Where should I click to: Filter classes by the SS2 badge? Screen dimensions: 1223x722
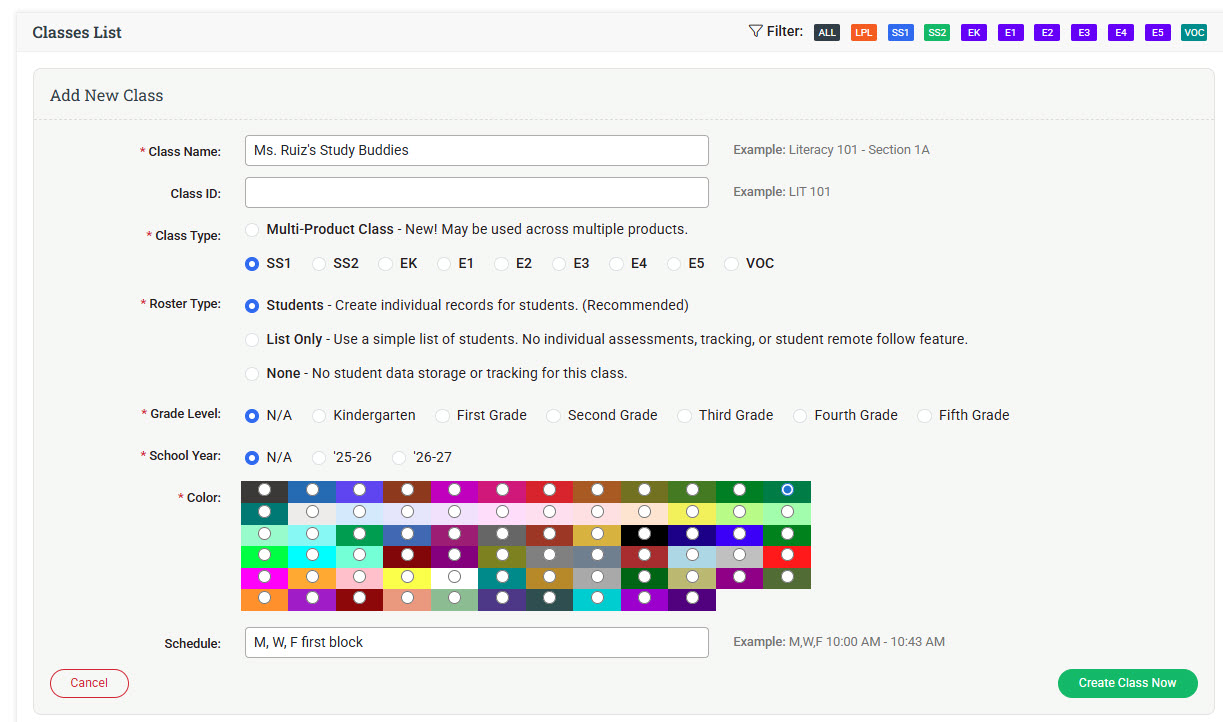[937, 31]
